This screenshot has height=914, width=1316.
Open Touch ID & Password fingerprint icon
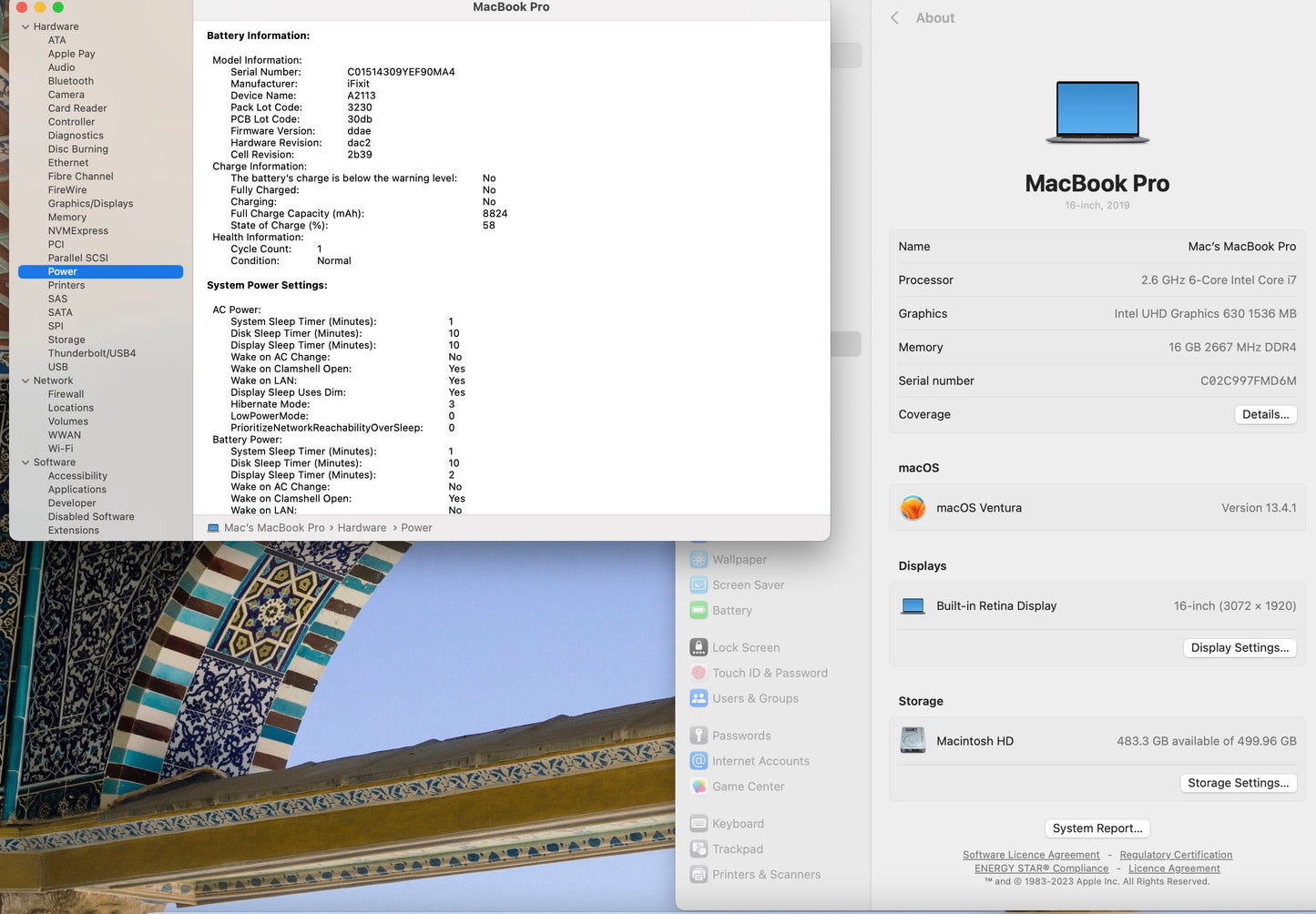tap(699, 674)
